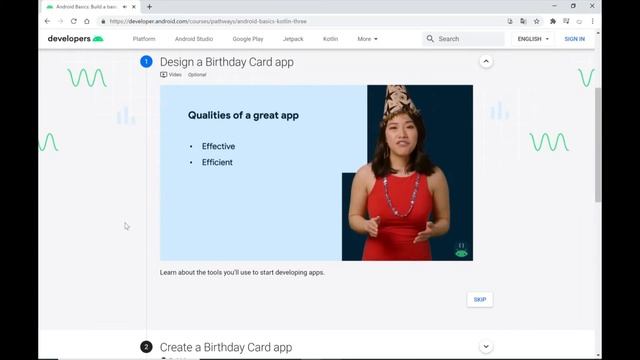Click the Optional label under title

click(x=197, y=75)
